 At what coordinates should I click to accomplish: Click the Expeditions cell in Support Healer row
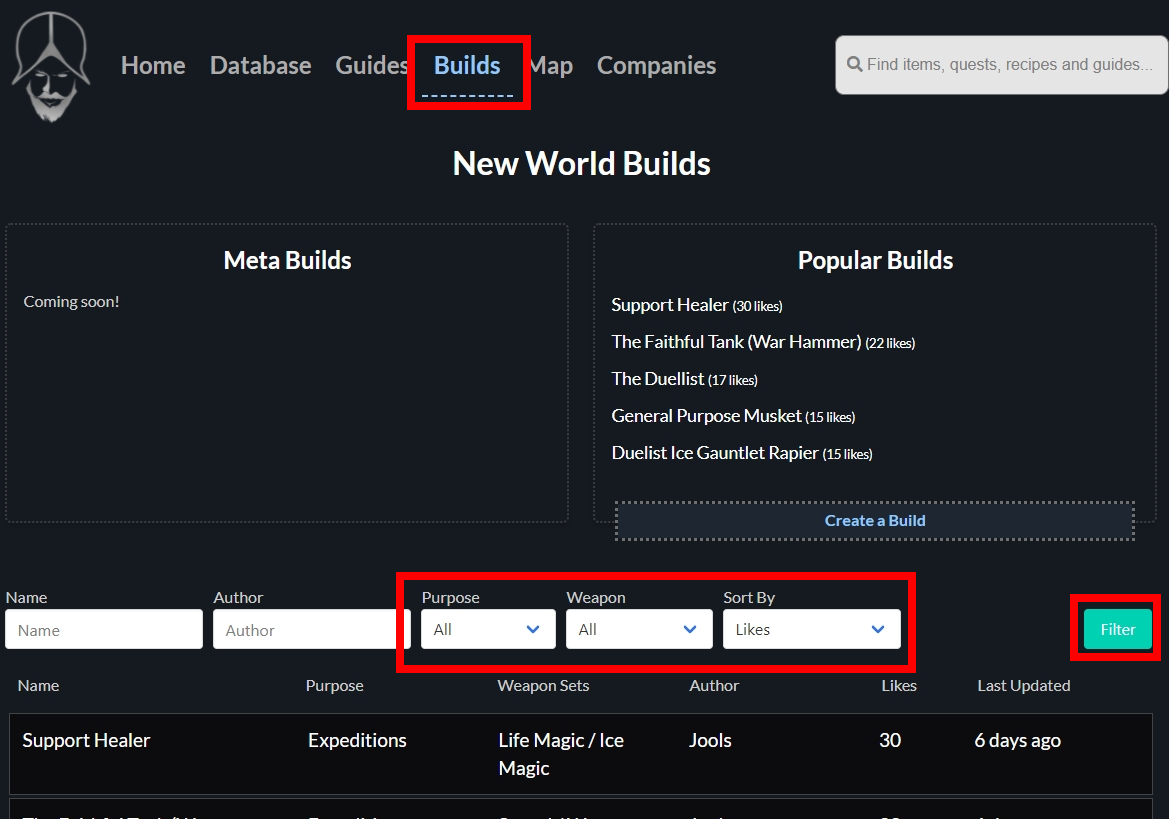[357, 740]
